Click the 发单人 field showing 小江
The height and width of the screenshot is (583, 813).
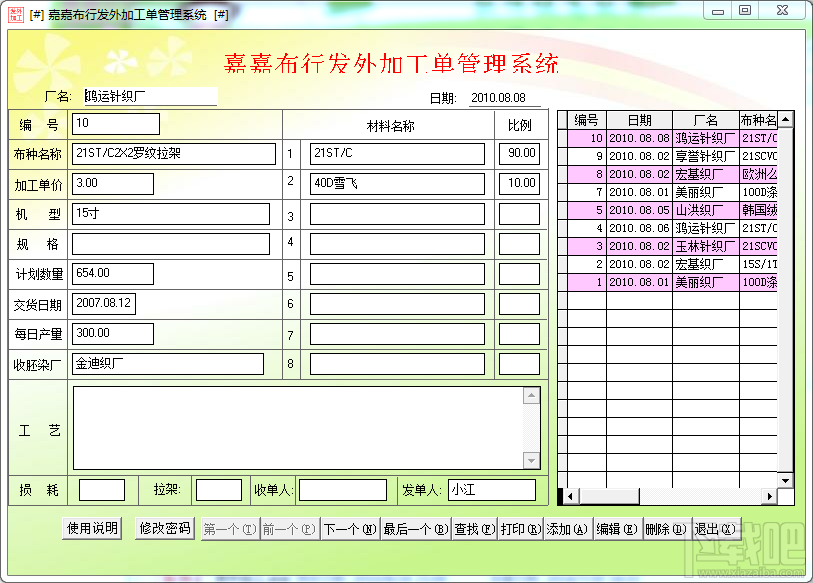point(492,490)
